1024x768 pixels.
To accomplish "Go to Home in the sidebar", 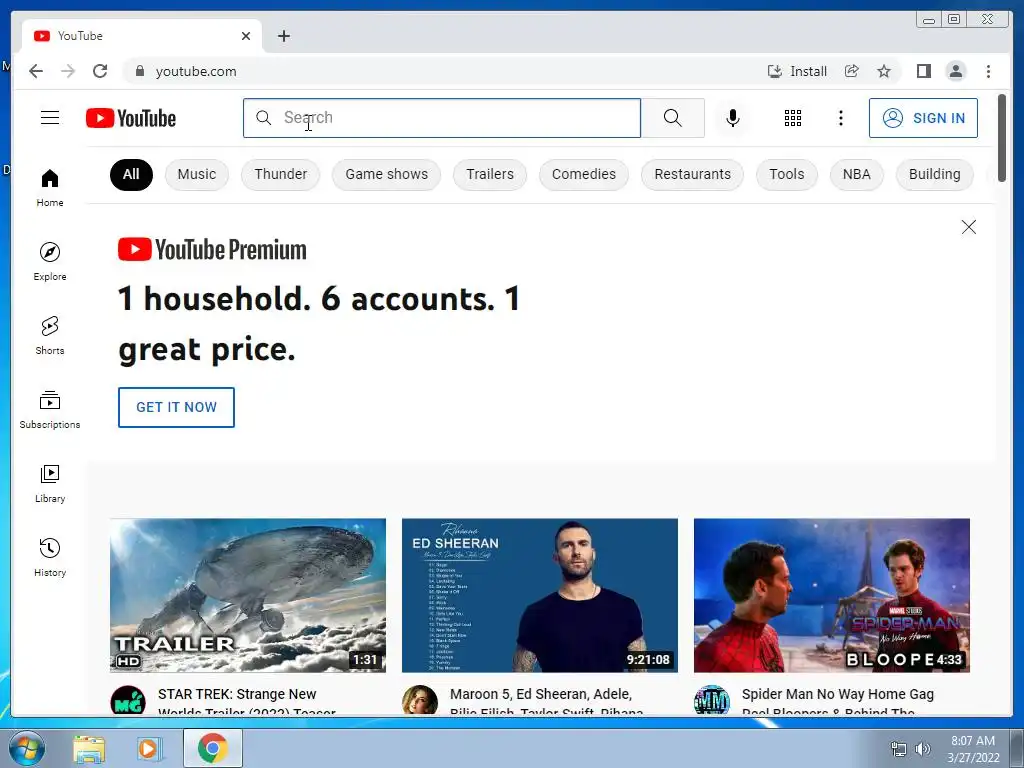I will pyautogui.click(x=50, y=188).
